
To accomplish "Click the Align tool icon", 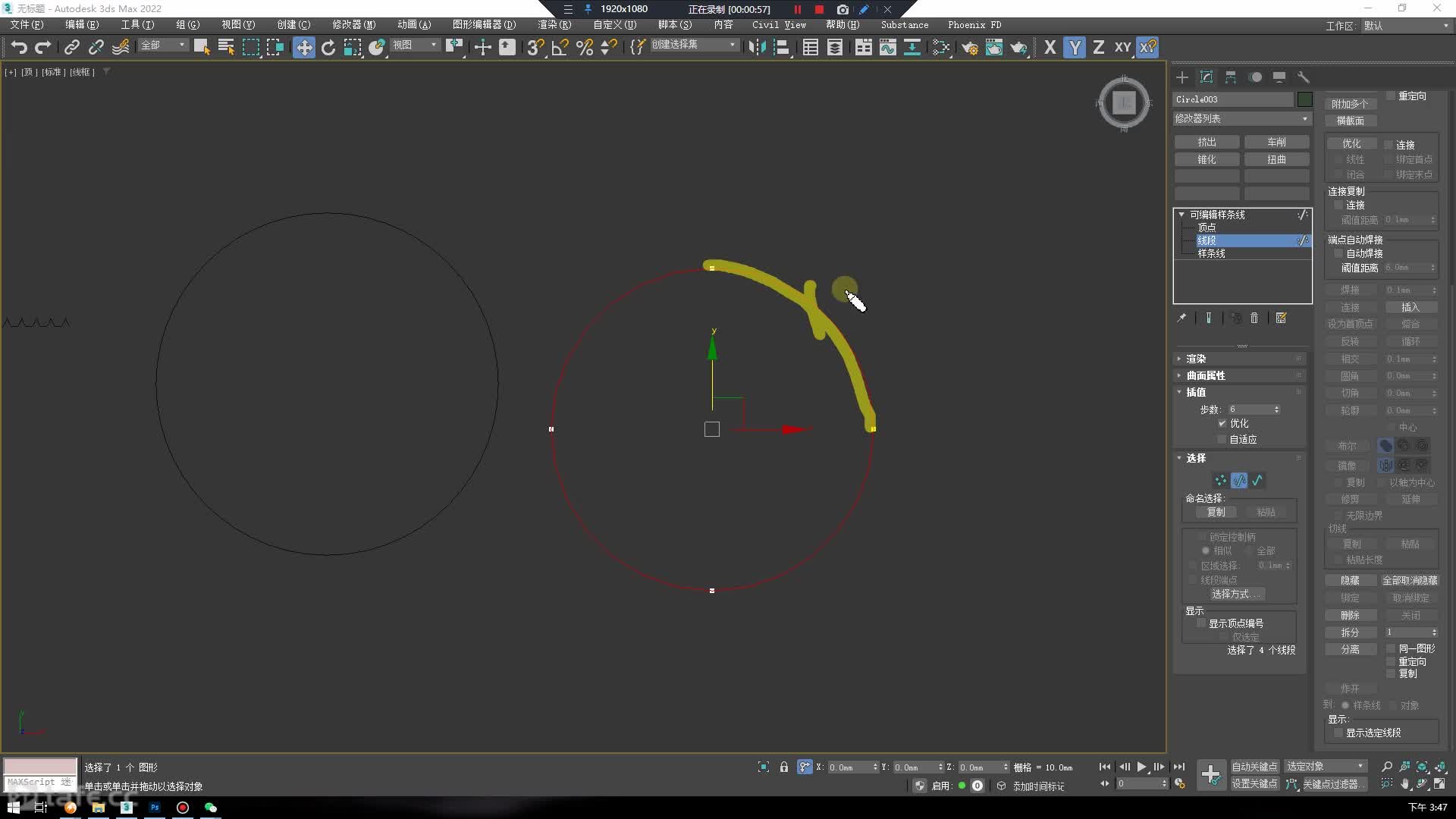I will 781,47.
